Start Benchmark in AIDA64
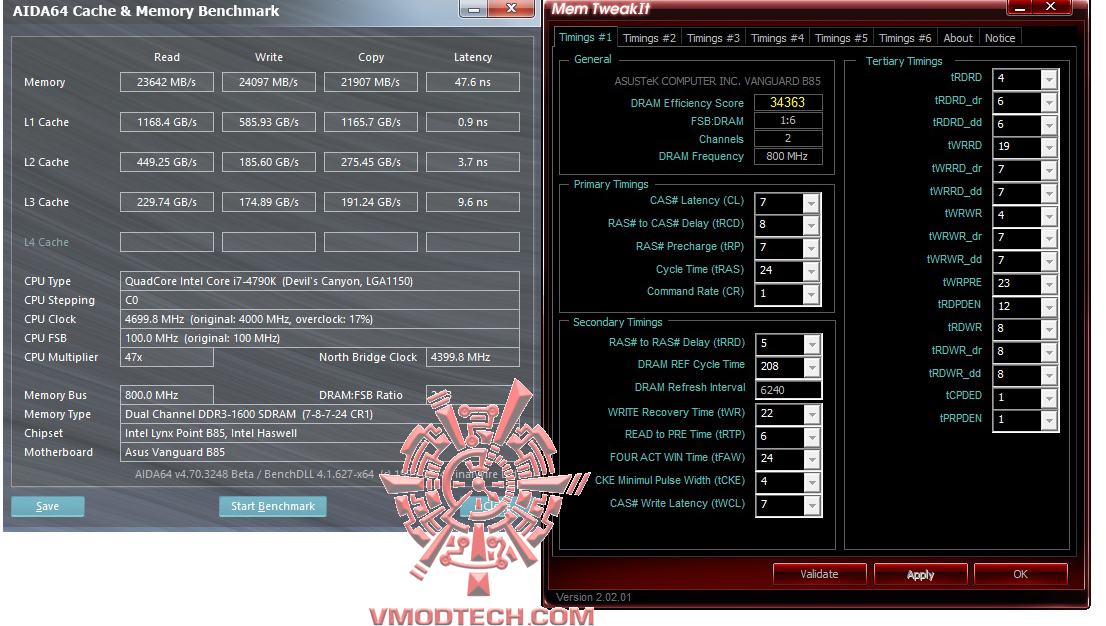1106x626 pixels. tap(273, 506)
